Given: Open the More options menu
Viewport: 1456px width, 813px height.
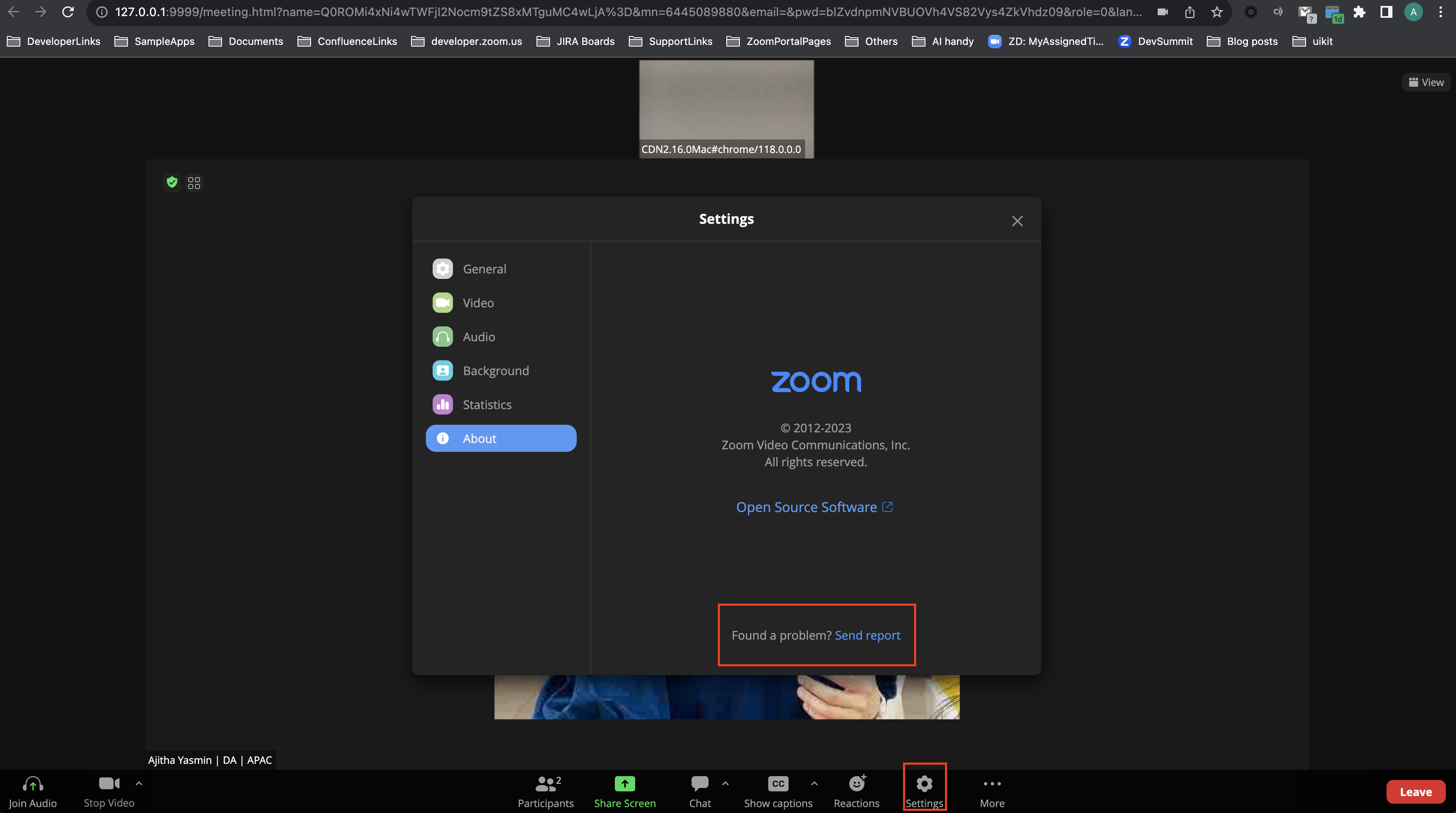Looking at the screenshot, I should (992, 791).
